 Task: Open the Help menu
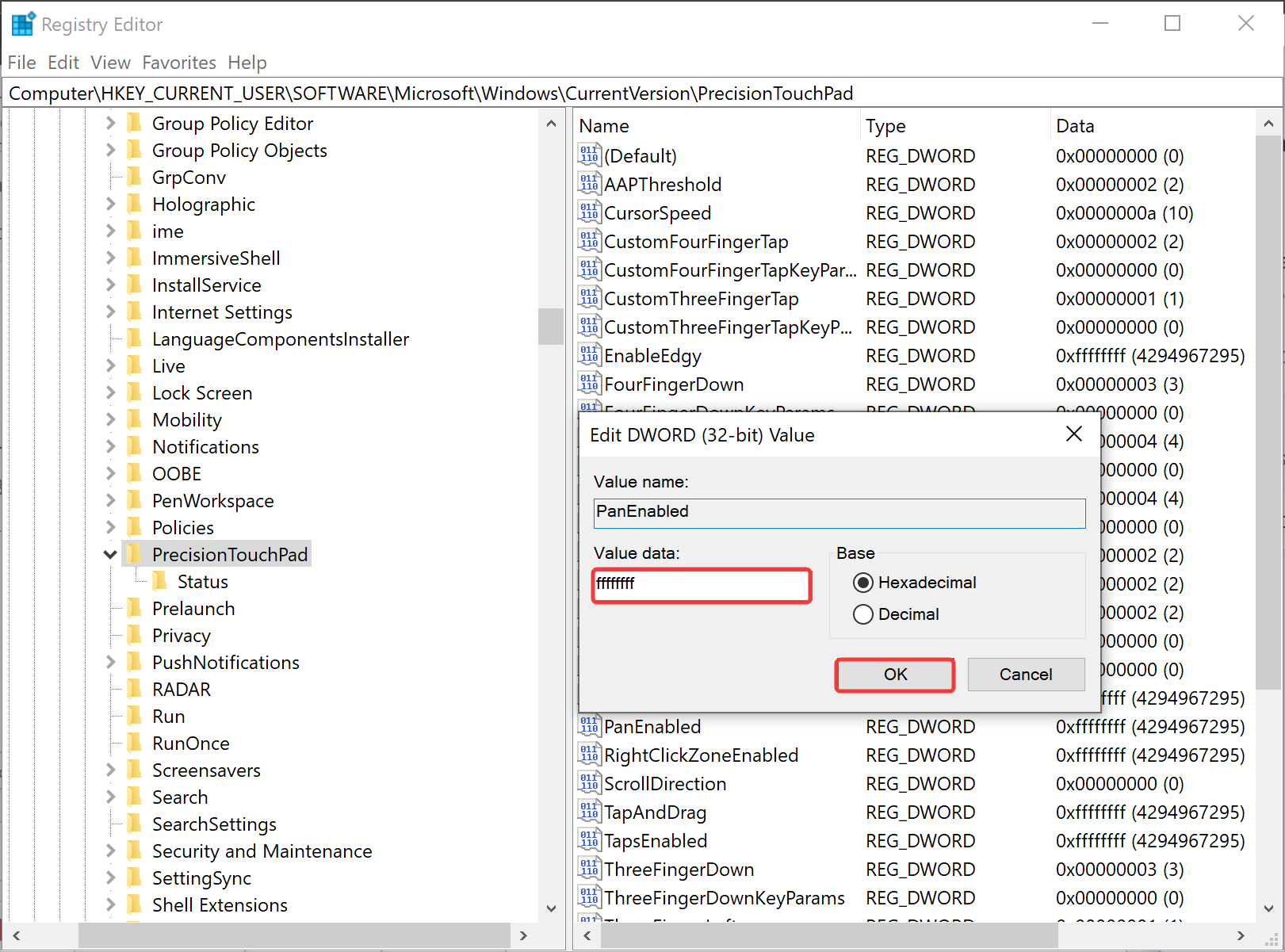(x=247, y=62)
